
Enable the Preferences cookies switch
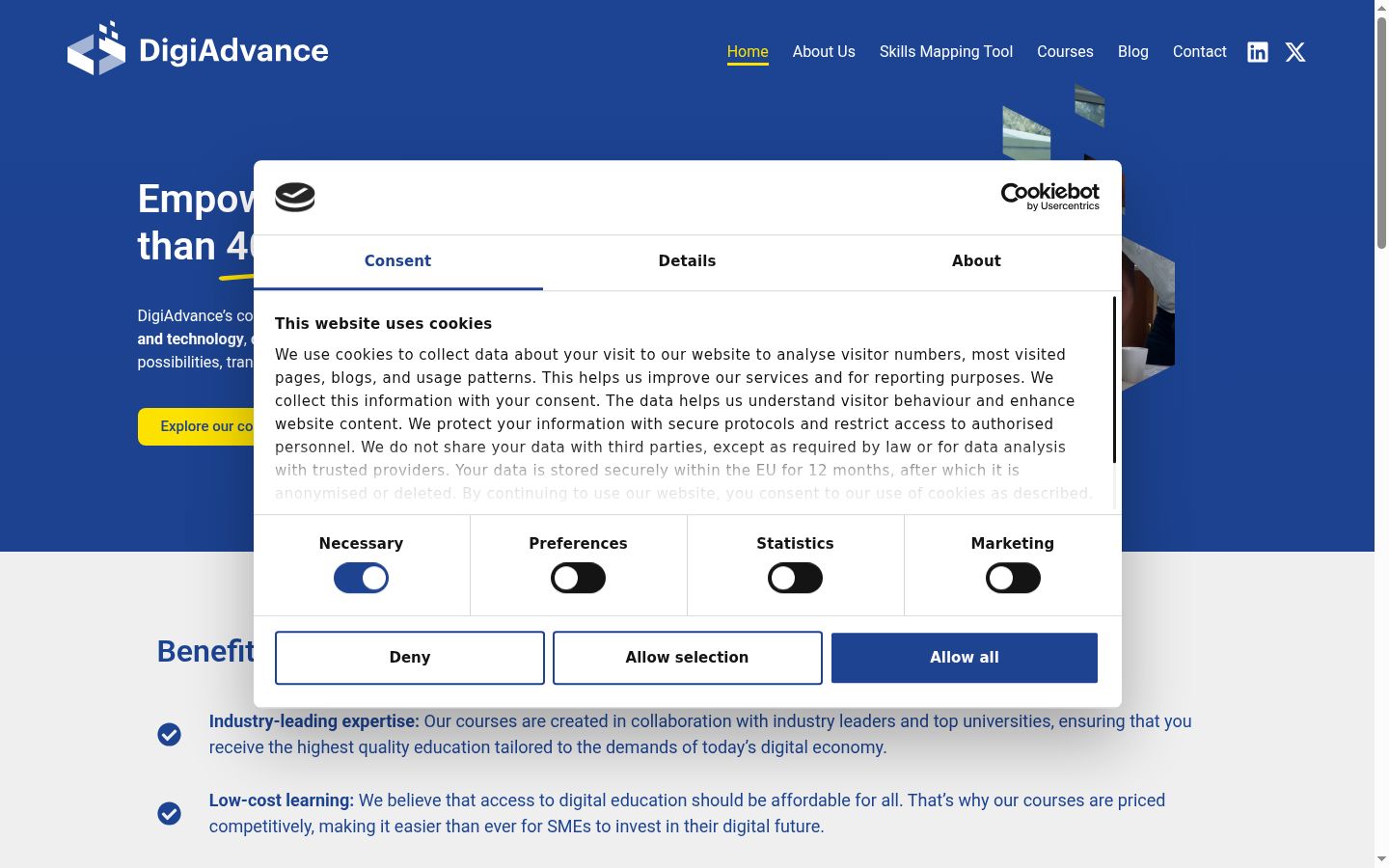[578, 578]
